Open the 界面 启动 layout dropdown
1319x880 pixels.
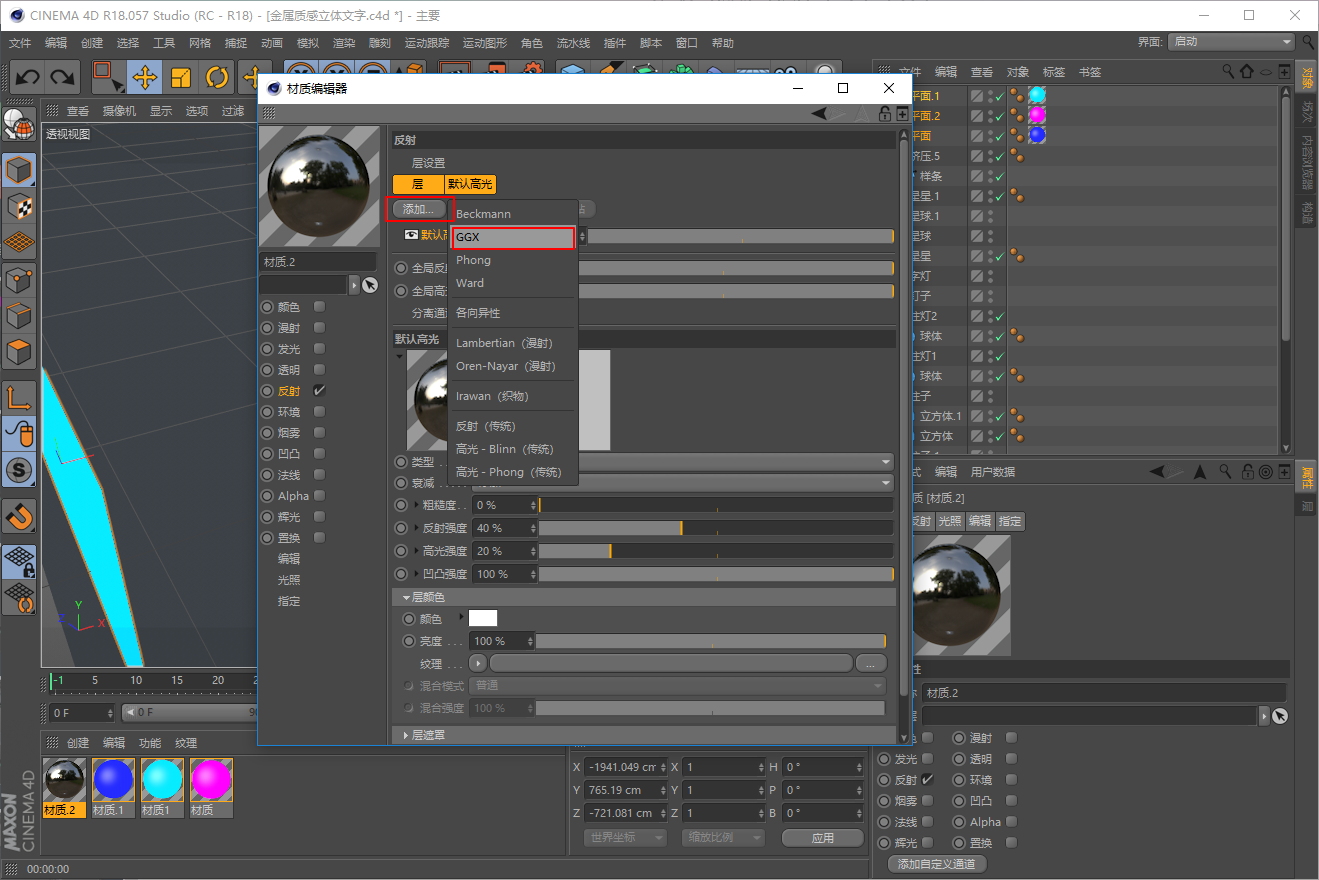click(1233, 42)
